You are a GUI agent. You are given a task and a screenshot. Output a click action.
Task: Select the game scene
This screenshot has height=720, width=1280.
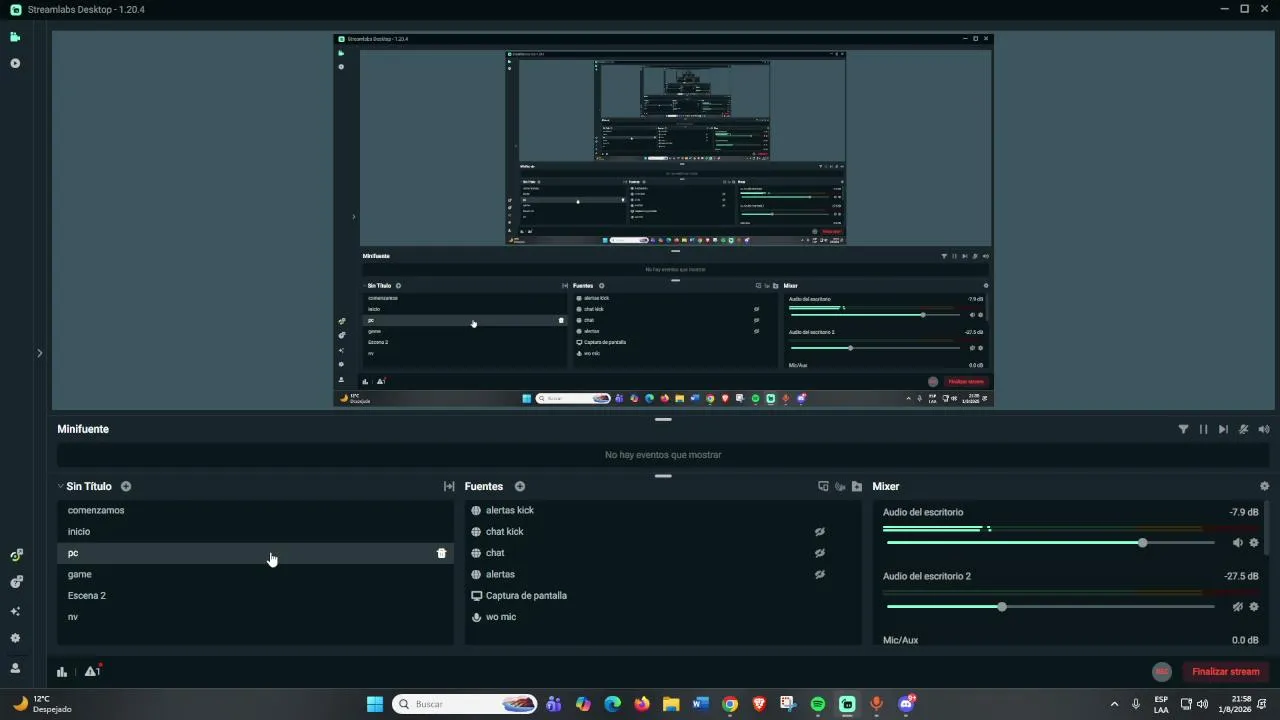(255, 575)
